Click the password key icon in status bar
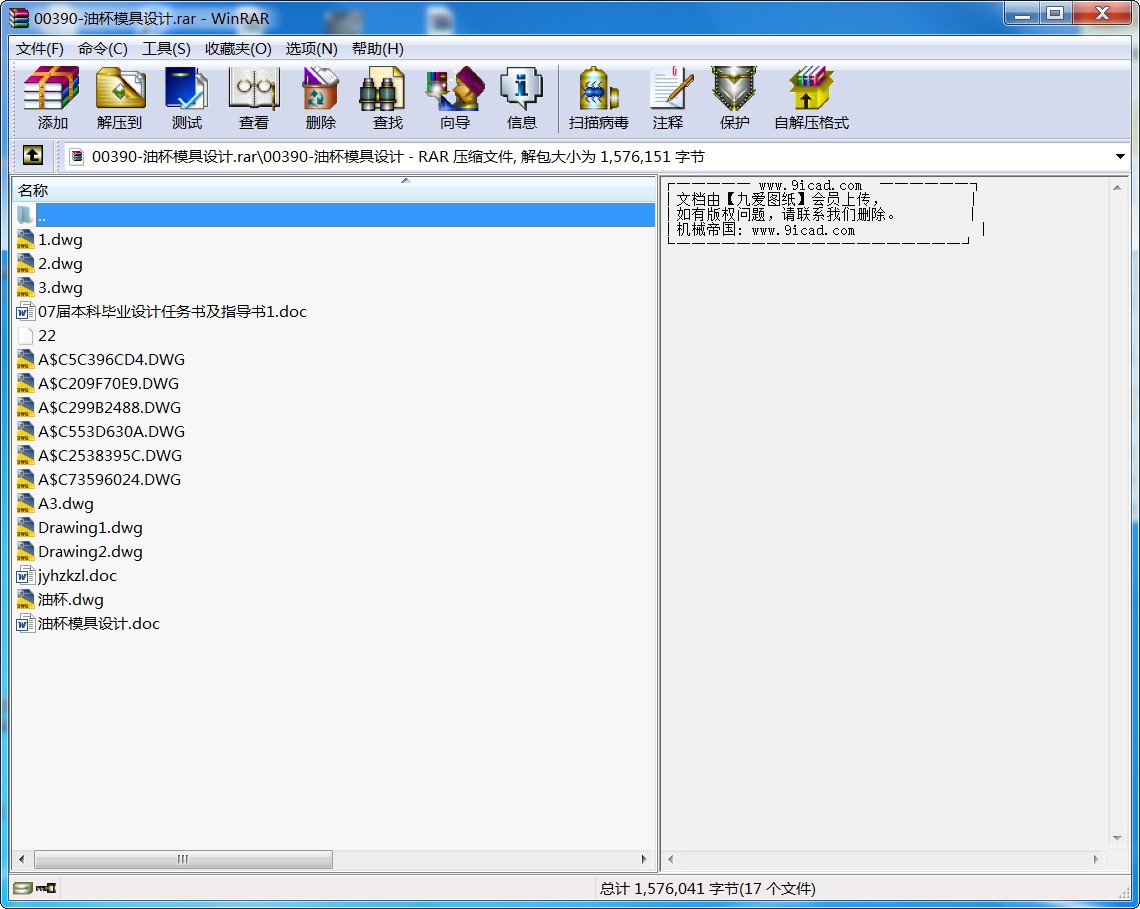The image size is (1140, 909). pos(46,888)
